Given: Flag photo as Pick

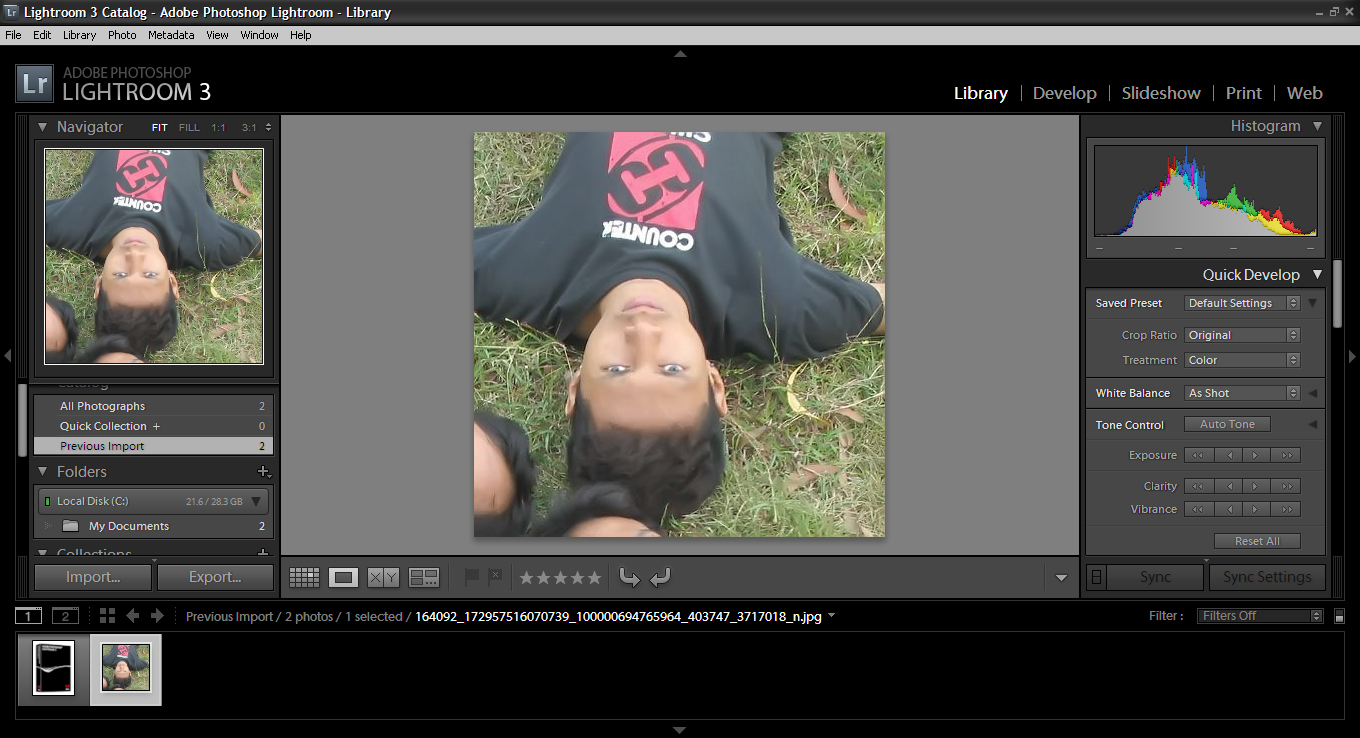Looking at the screenshot, I should (x=472, y=577).
